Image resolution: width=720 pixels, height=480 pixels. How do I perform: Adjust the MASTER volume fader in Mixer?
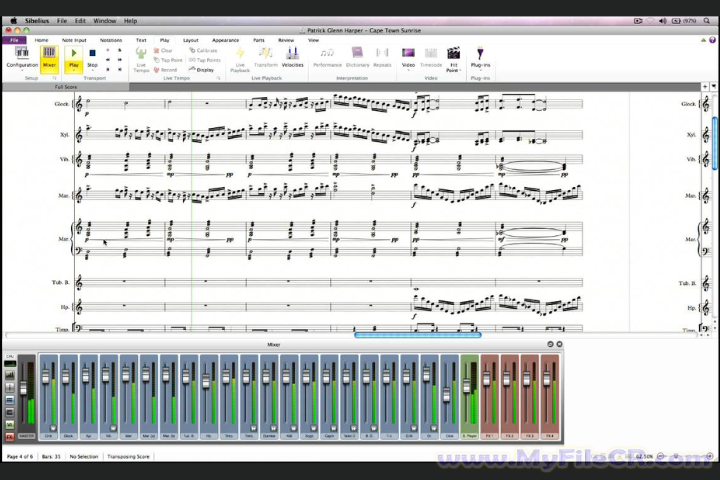(23, 389)
